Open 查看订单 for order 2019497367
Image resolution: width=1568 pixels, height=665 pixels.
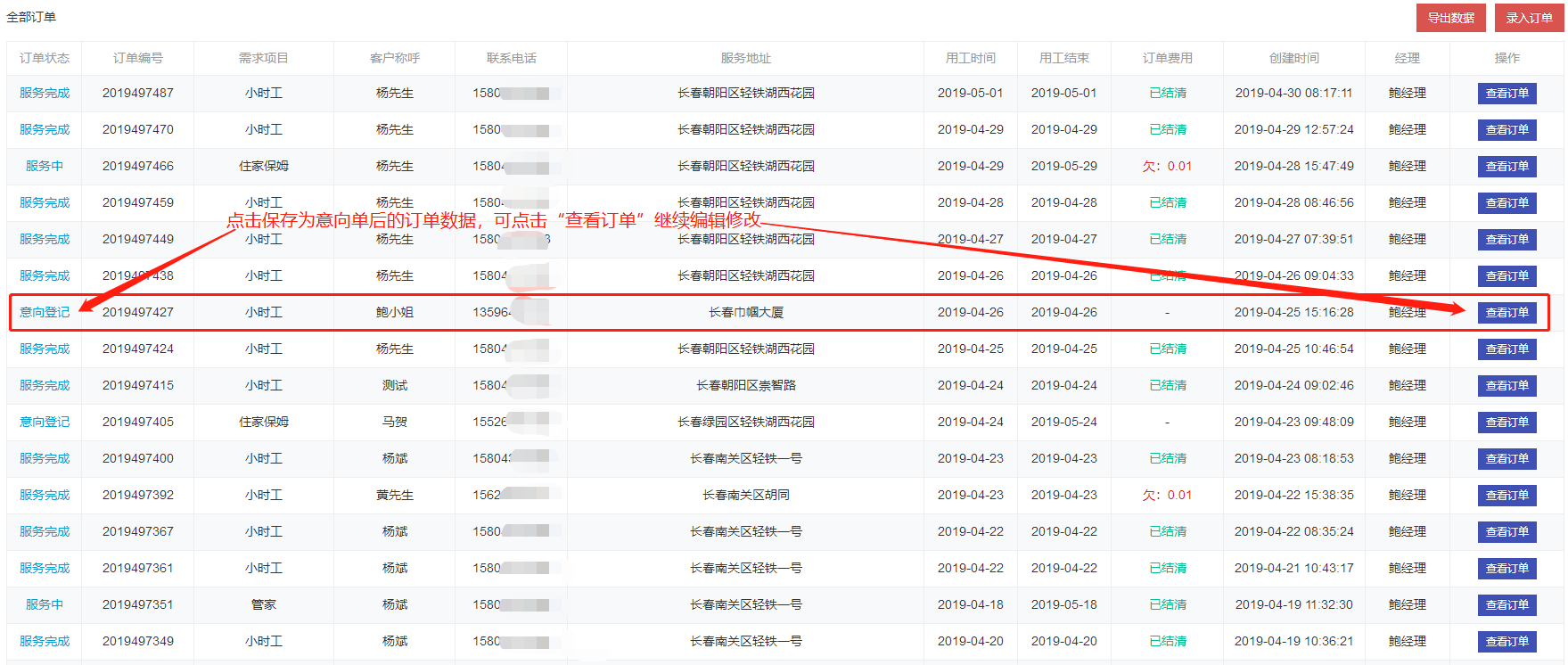point(1506,532)
